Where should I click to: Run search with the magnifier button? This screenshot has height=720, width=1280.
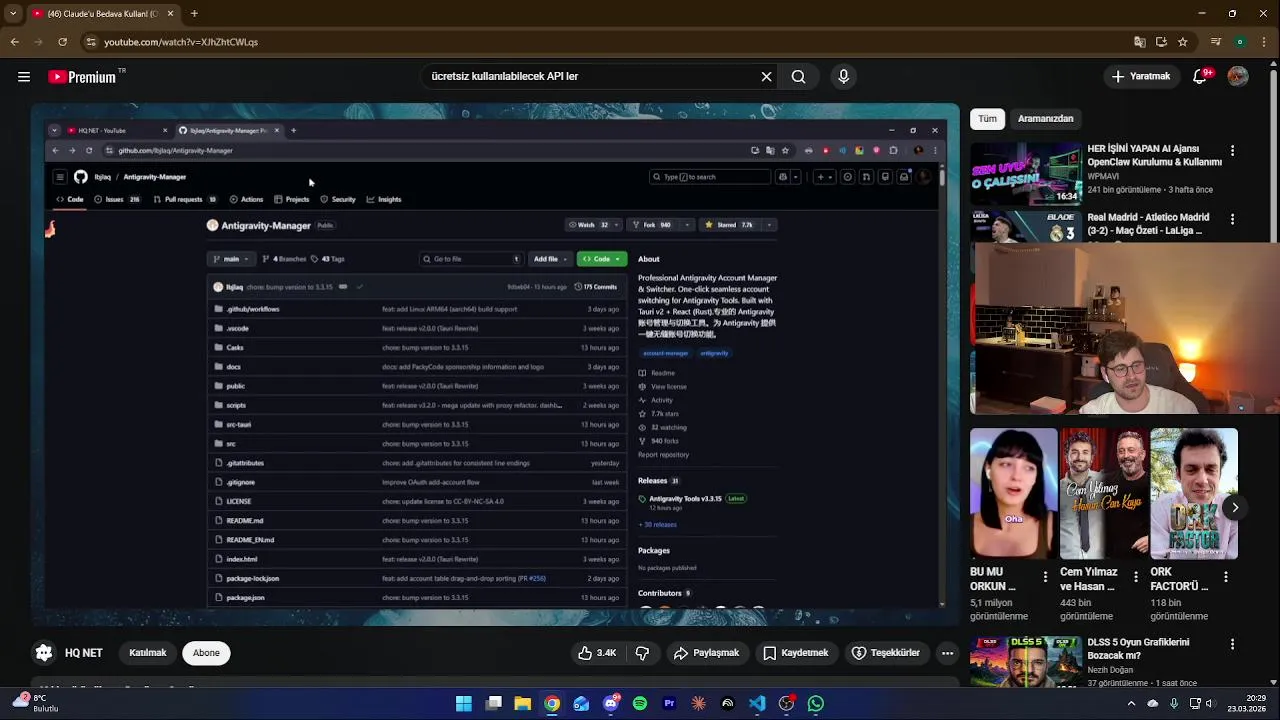point(798,76)
